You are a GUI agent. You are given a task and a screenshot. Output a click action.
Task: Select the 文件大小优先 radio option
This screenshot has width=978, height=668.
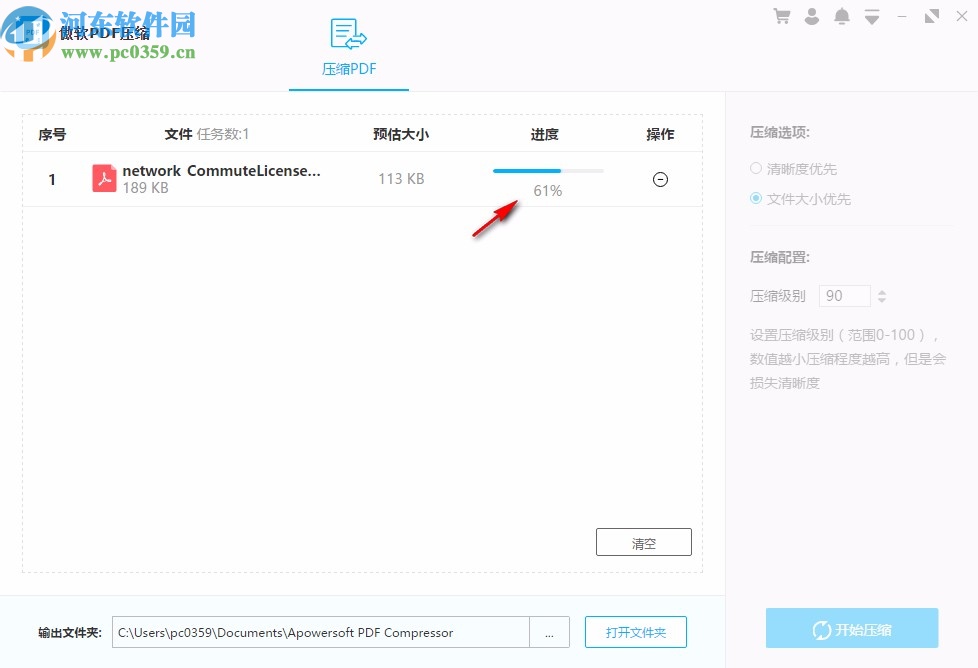point(756,198)
